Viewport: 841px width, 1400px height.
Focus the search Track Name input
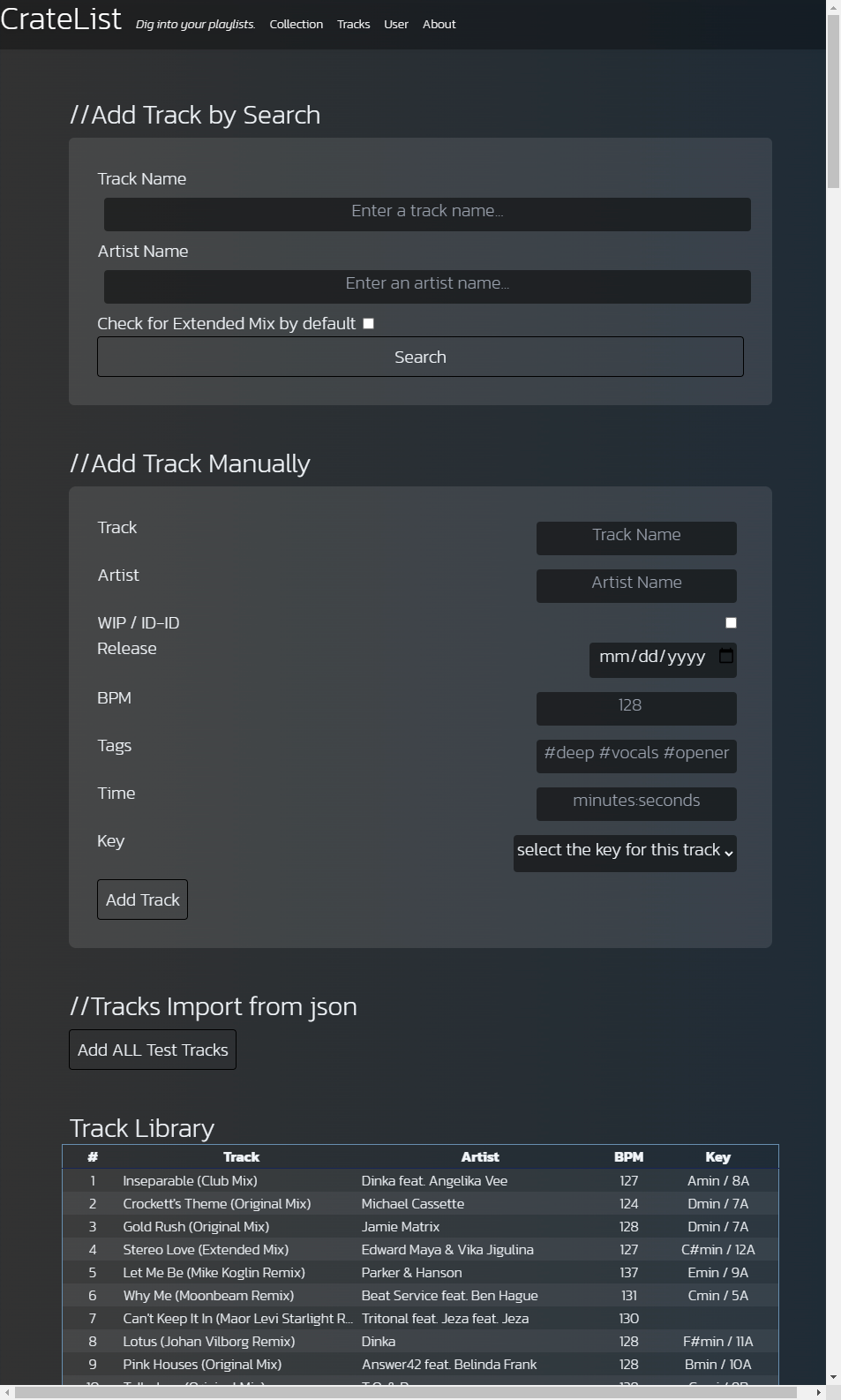(x=427, y=215)
